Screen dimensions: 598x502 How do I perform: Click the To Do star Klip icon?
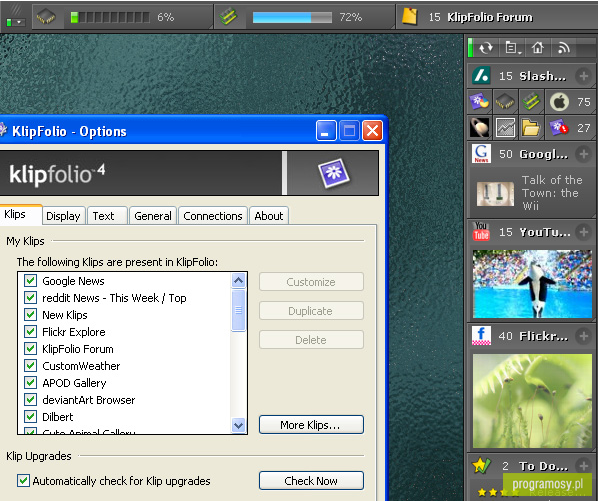pyautogui.click(x=481, y=466)
